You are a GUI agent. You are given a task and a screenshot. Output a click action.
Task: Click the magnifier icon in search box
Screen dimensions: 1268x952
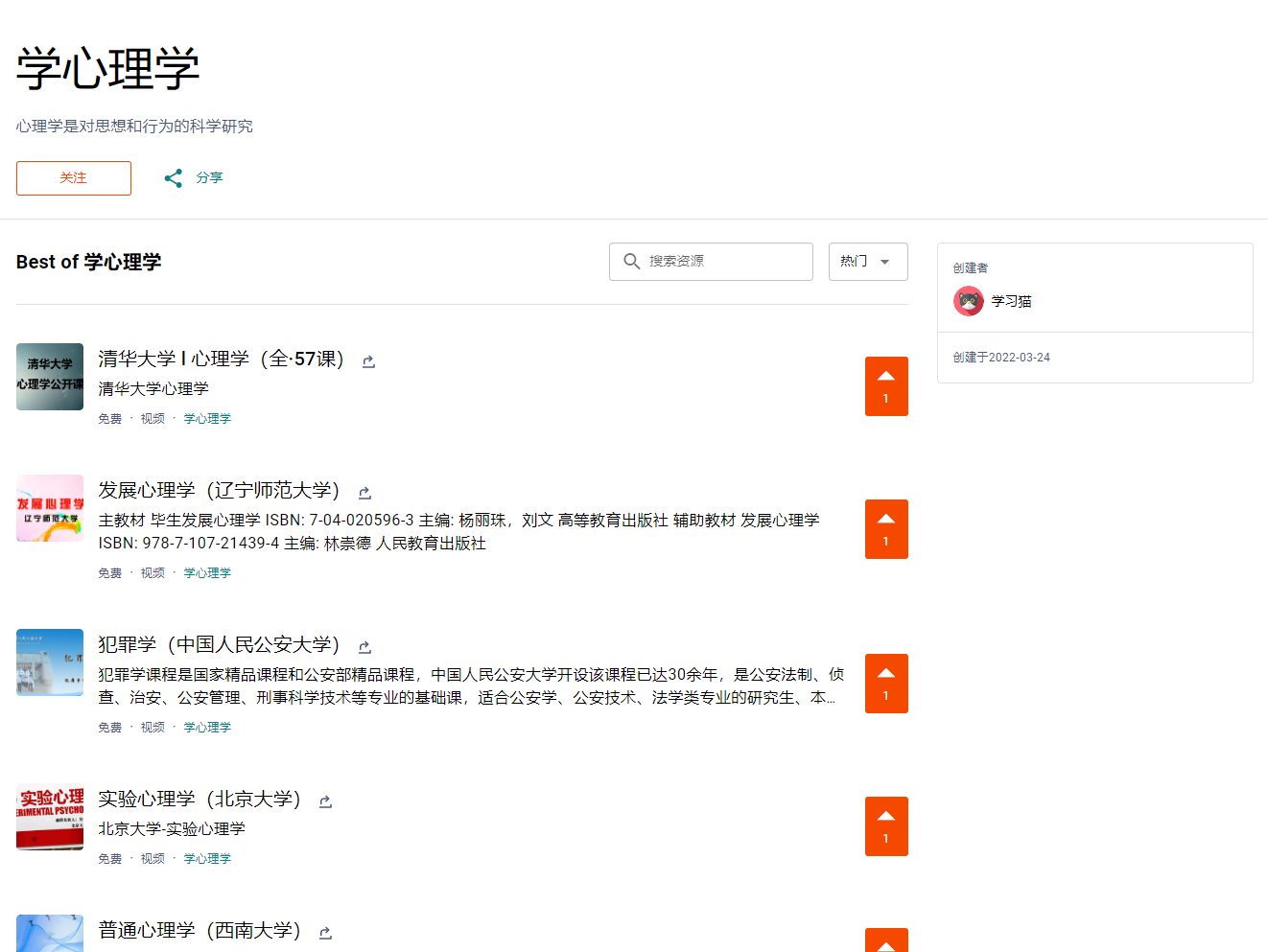(631, 262)
